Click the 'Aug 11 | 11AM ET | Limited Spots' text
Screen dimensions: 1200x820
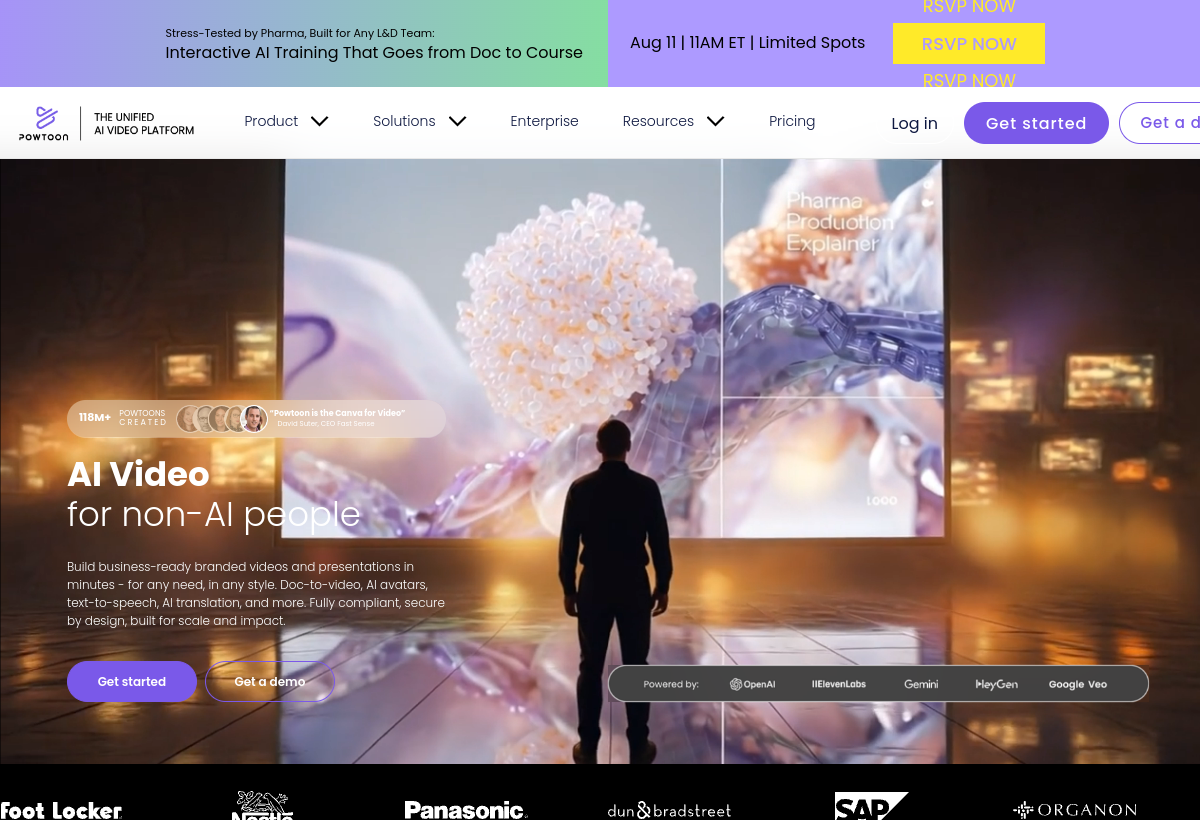click(x=747, y=43)
